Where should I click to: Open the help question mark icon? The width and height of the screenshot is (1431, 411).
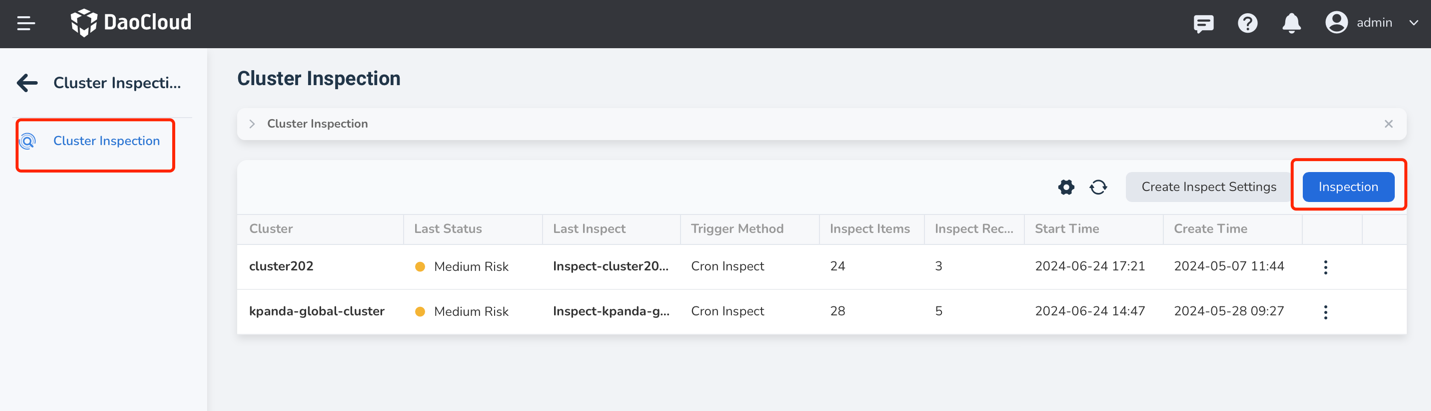pos(1247,23)
